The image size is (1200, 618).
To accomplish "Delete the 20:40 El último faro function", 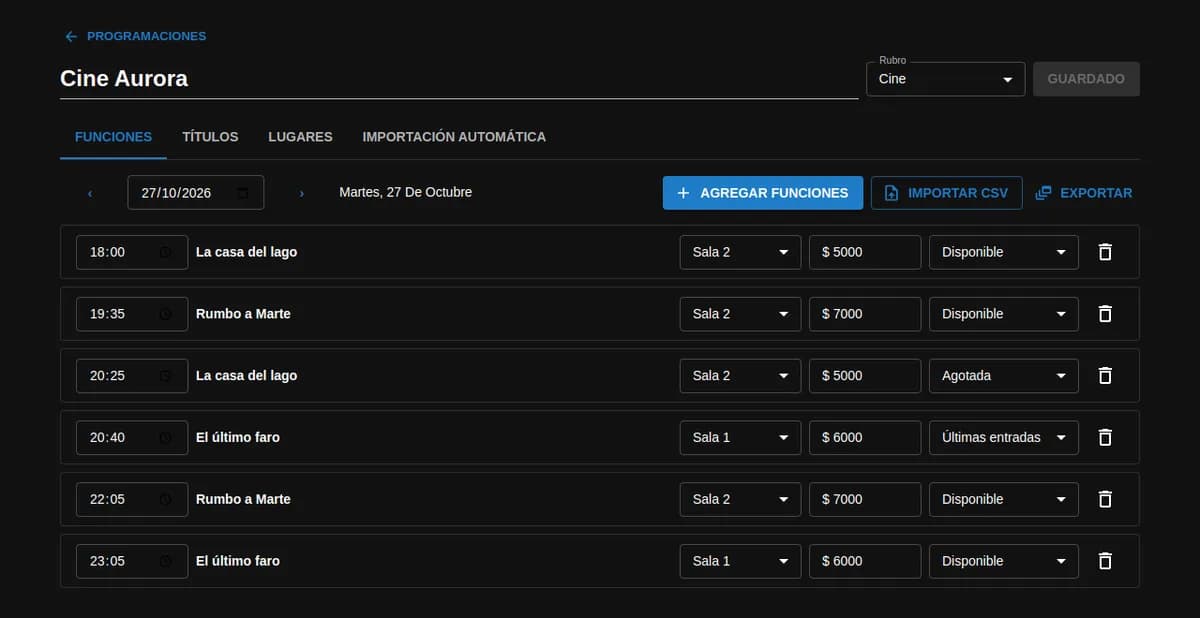I will click(x=1105, y=437).
